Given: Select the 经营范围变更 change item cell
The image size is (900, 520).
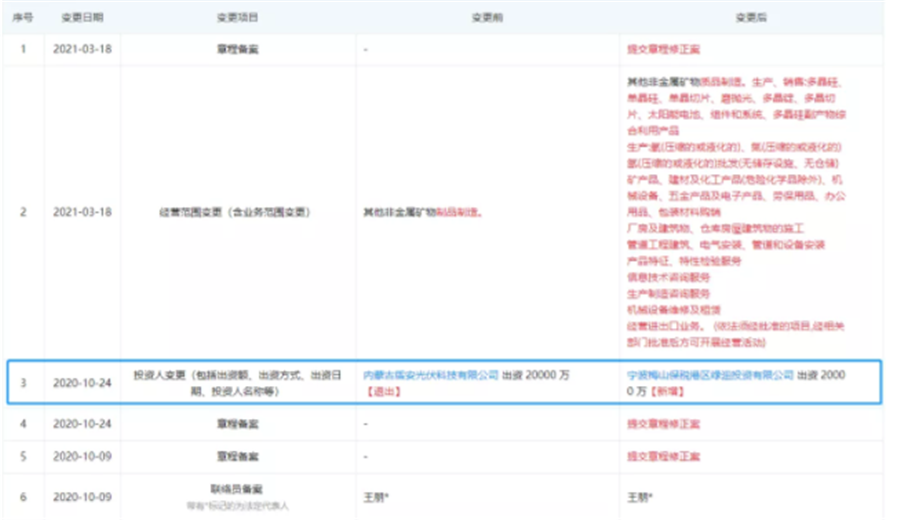Looking at the screenshot, I should pyautogui.click(x=237, y=212).
